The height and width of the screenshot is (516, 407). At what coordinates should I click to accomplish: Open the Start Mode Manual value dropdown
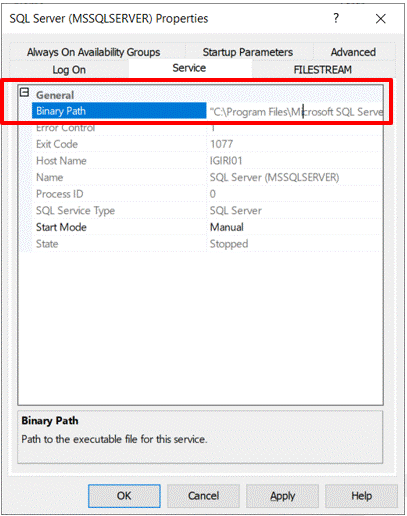(295, 227)
